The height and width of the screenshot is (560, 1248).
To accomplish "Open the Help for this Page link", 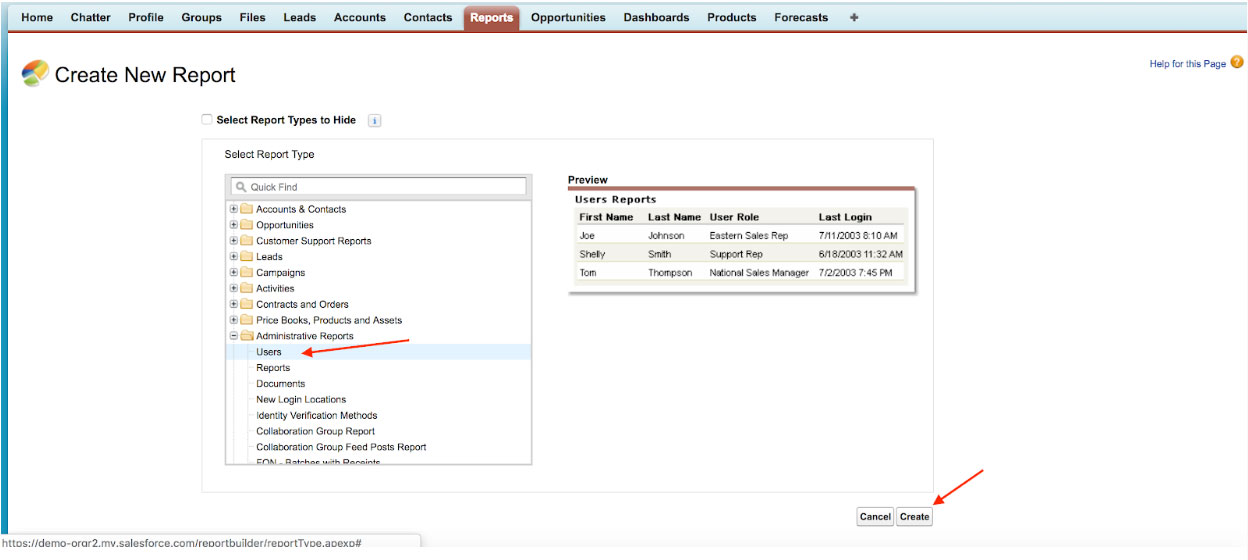I will coord(1188,64).
